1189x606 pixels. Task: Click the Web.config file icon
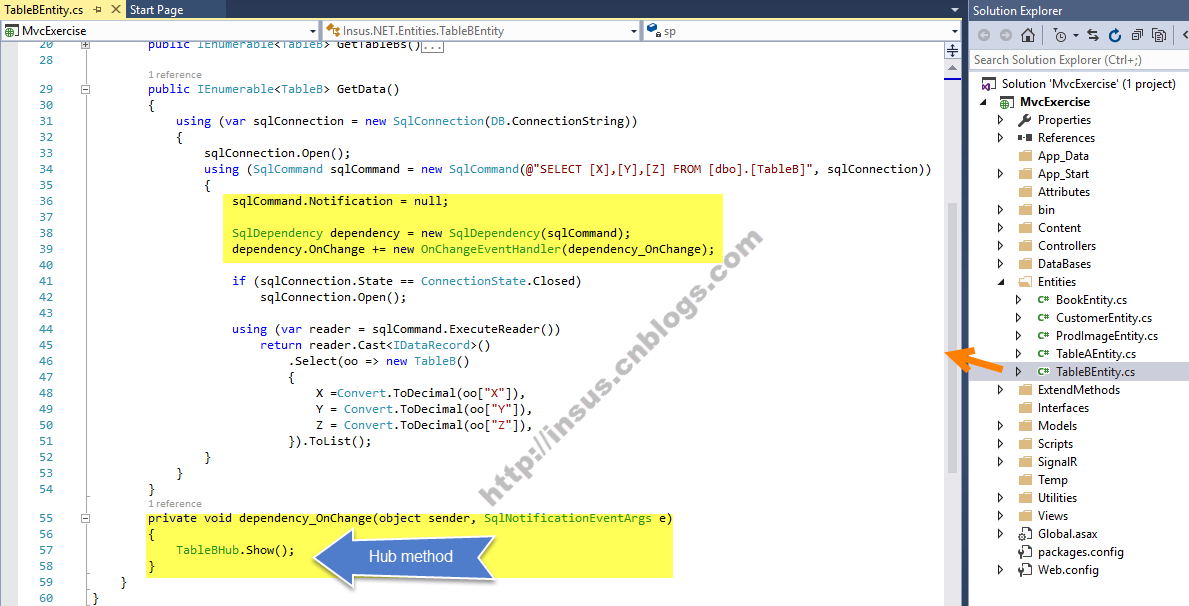[1025, 570]
